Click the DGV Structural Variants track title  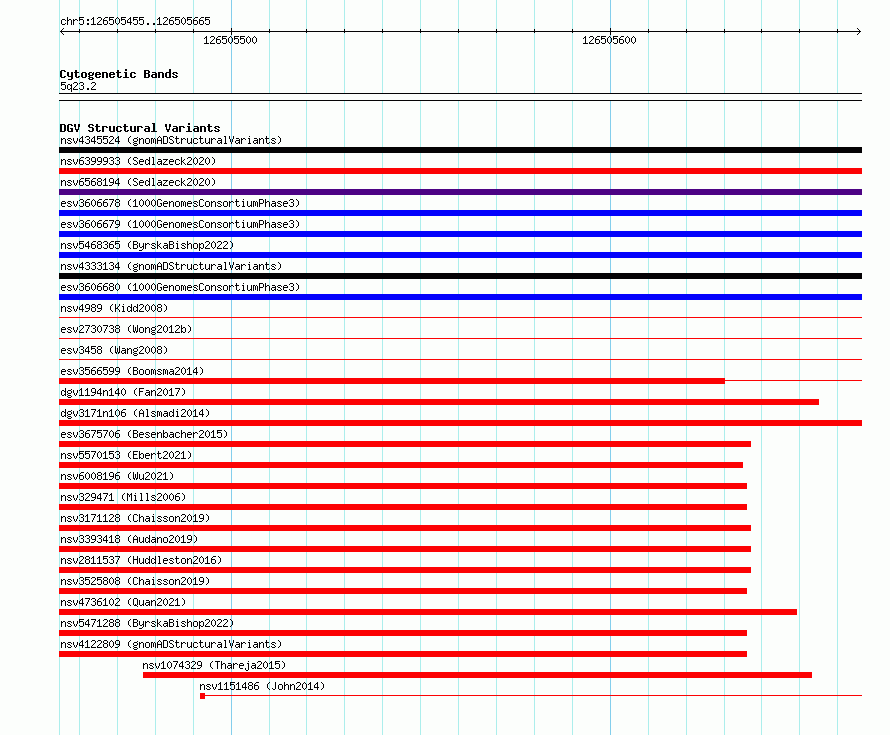(x=140, y=128)
